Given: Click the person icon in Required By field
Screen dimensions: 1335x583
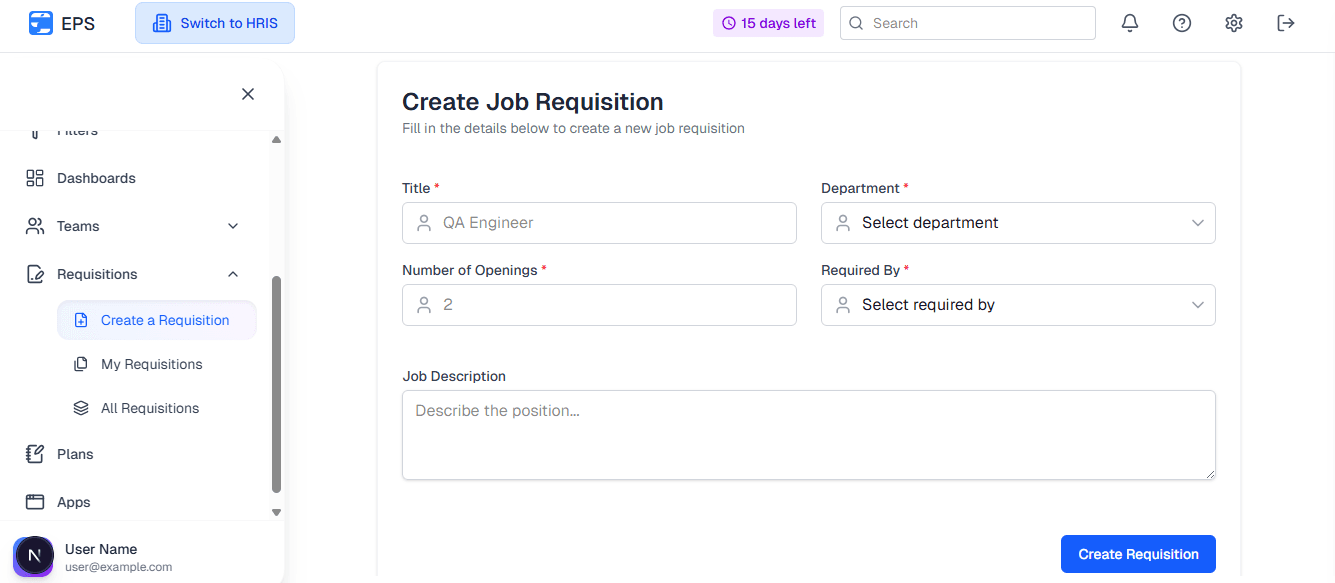Looking at the screenshot, I should [x=843, y=305].
